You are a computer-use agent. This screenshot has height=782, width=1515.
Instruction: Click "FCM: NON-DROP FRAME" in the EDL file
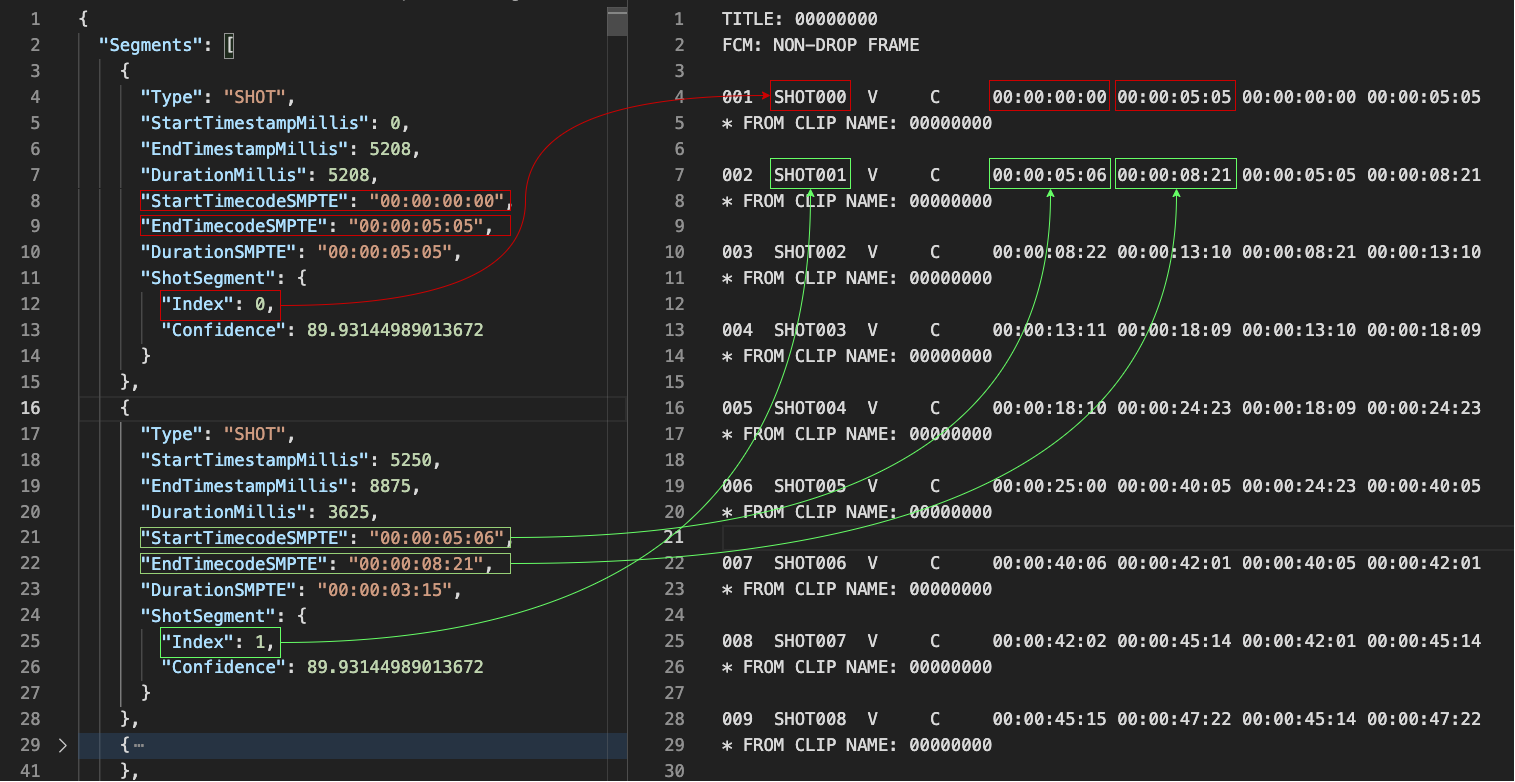(x=821, y=45)
